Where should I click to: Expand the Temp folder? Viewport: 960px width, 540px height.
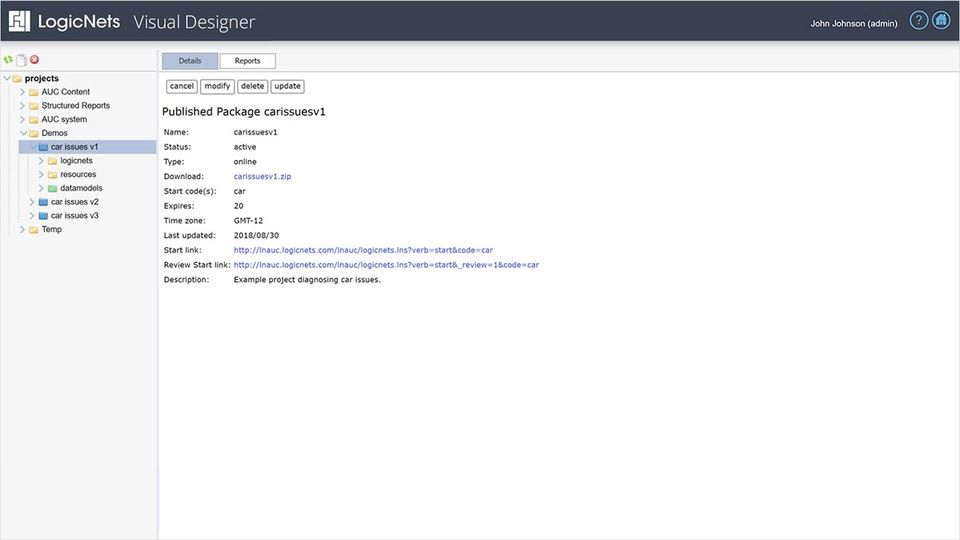pyautogui.click(x=23, y=230)
